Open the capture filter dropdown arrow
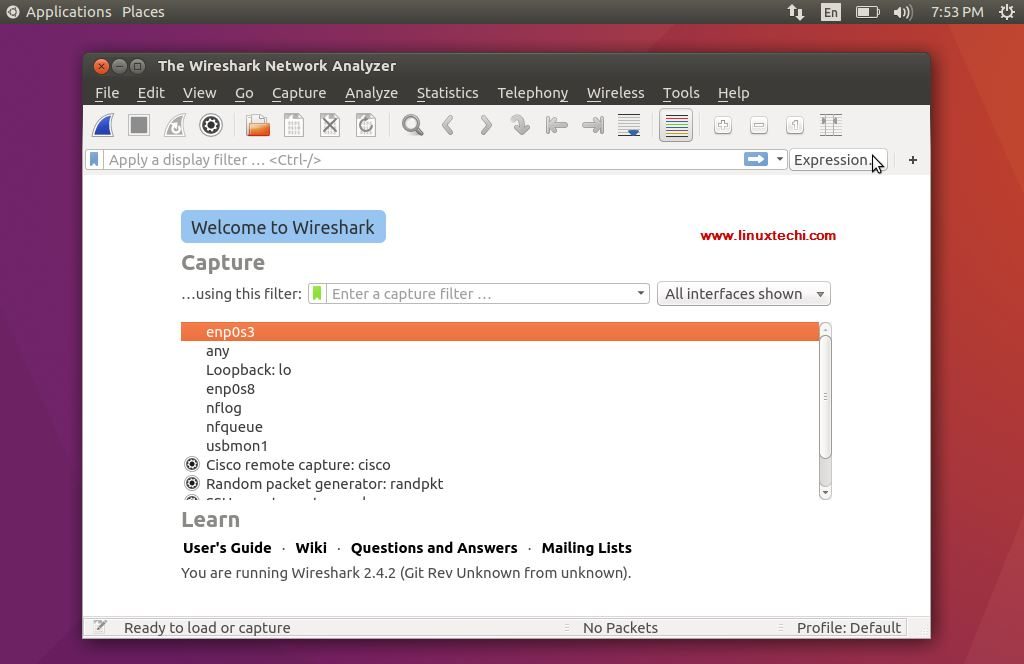 tap(640, 293)
